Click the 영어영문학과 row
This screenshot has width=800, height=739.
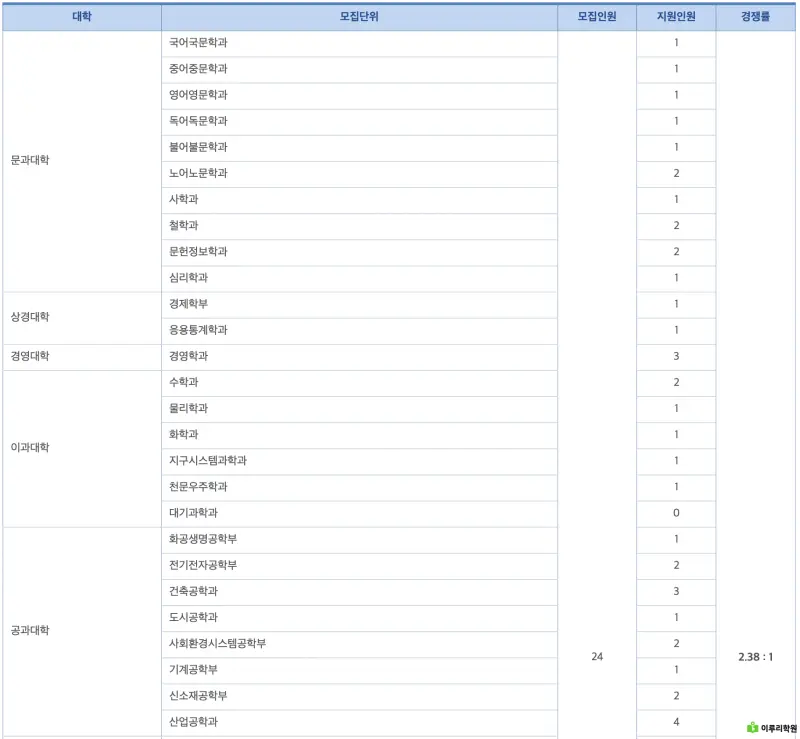tap(359, 95)
